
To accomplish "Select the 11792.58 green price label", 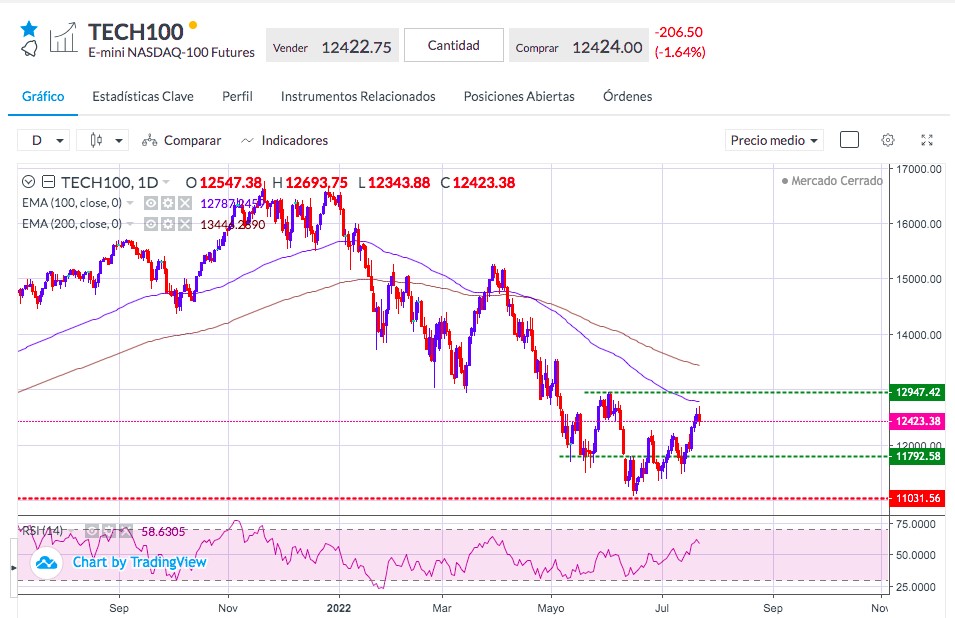I will click(x=917, y=456).
